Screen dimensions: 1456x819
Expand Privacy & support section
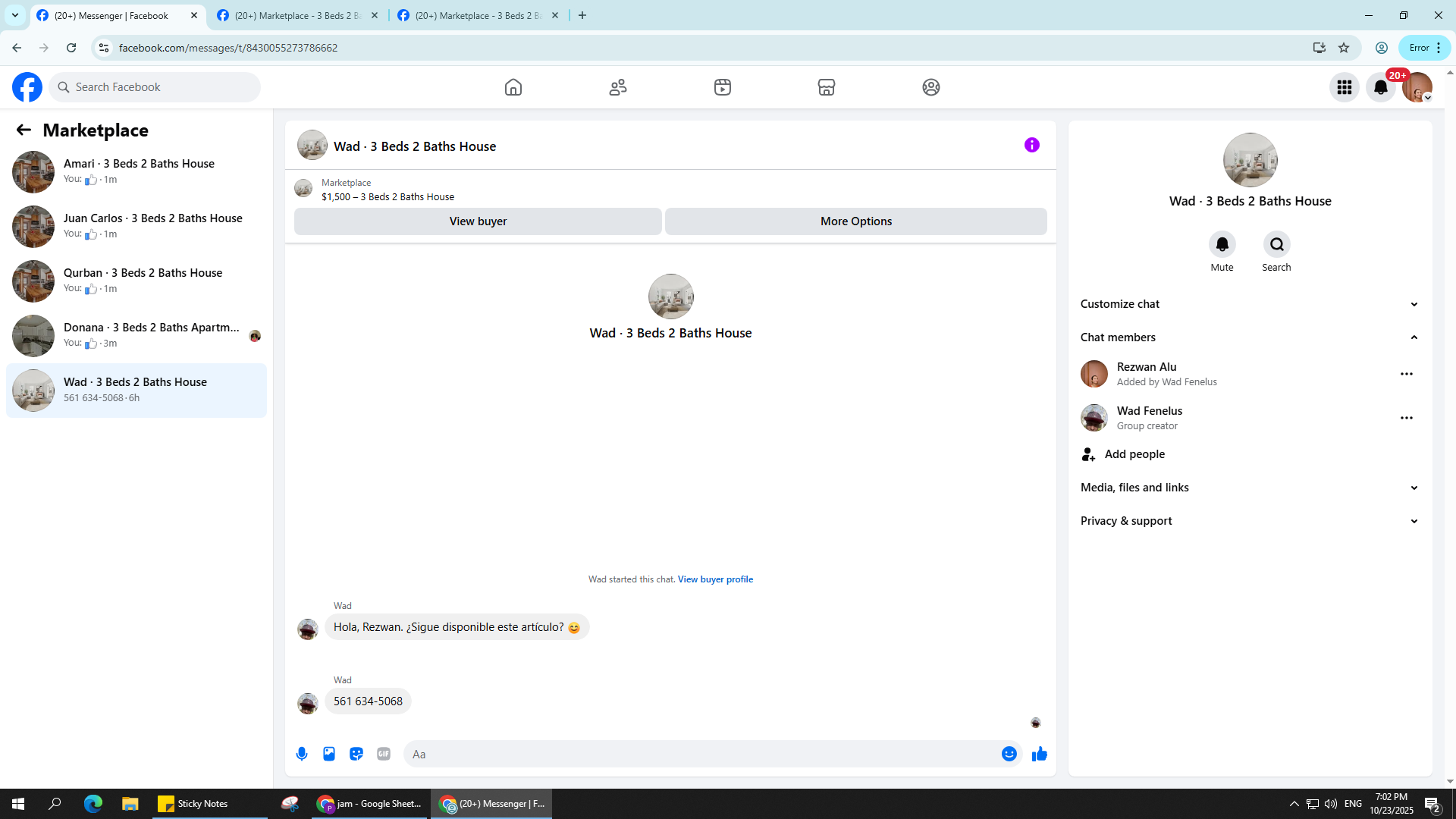coord(1249,521)
